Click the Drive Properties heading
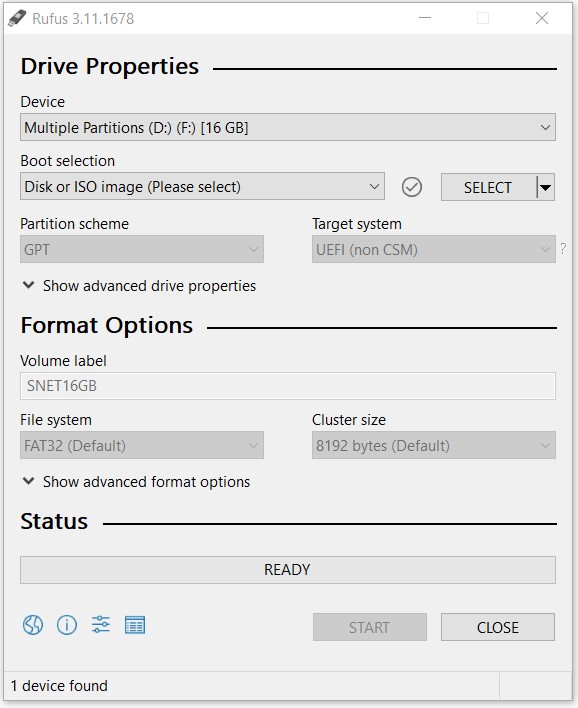Viewport: 578px width, 708px height. pyautogui.click(x=110, y=66)
